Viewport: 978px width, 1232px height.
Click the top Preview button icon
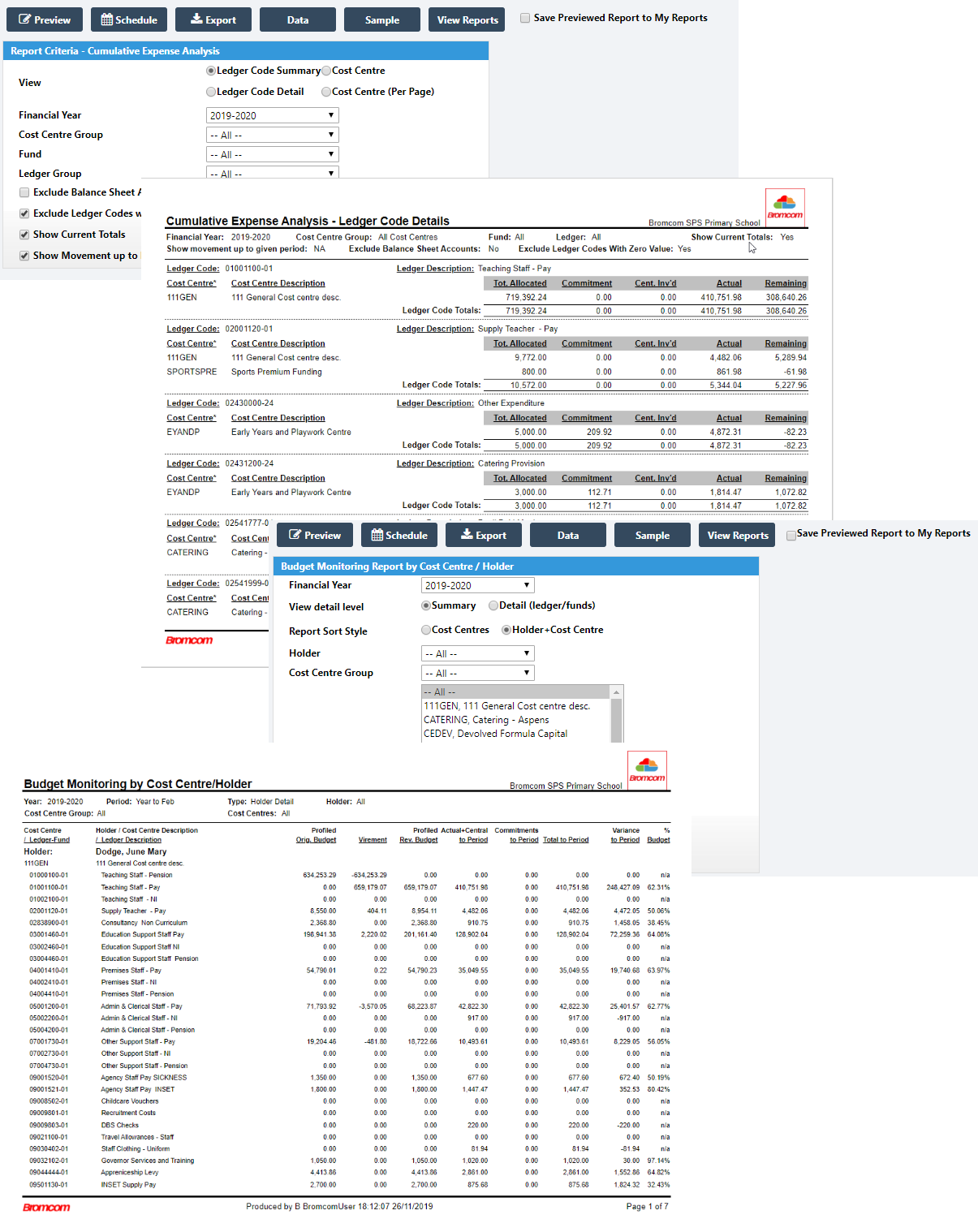(25, 19)
